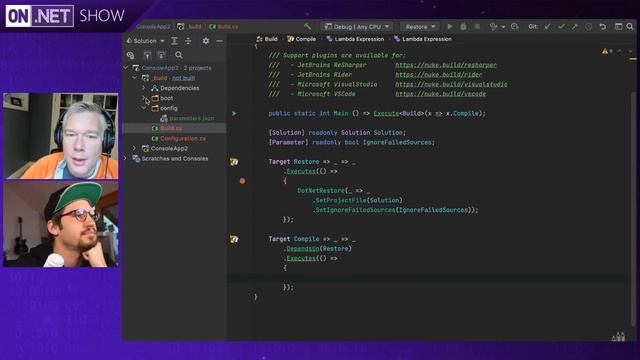Viewport: 640px width, 360px height.
Task: Click the profiler clock icon in toolbar
Action: tap(514, 27)
